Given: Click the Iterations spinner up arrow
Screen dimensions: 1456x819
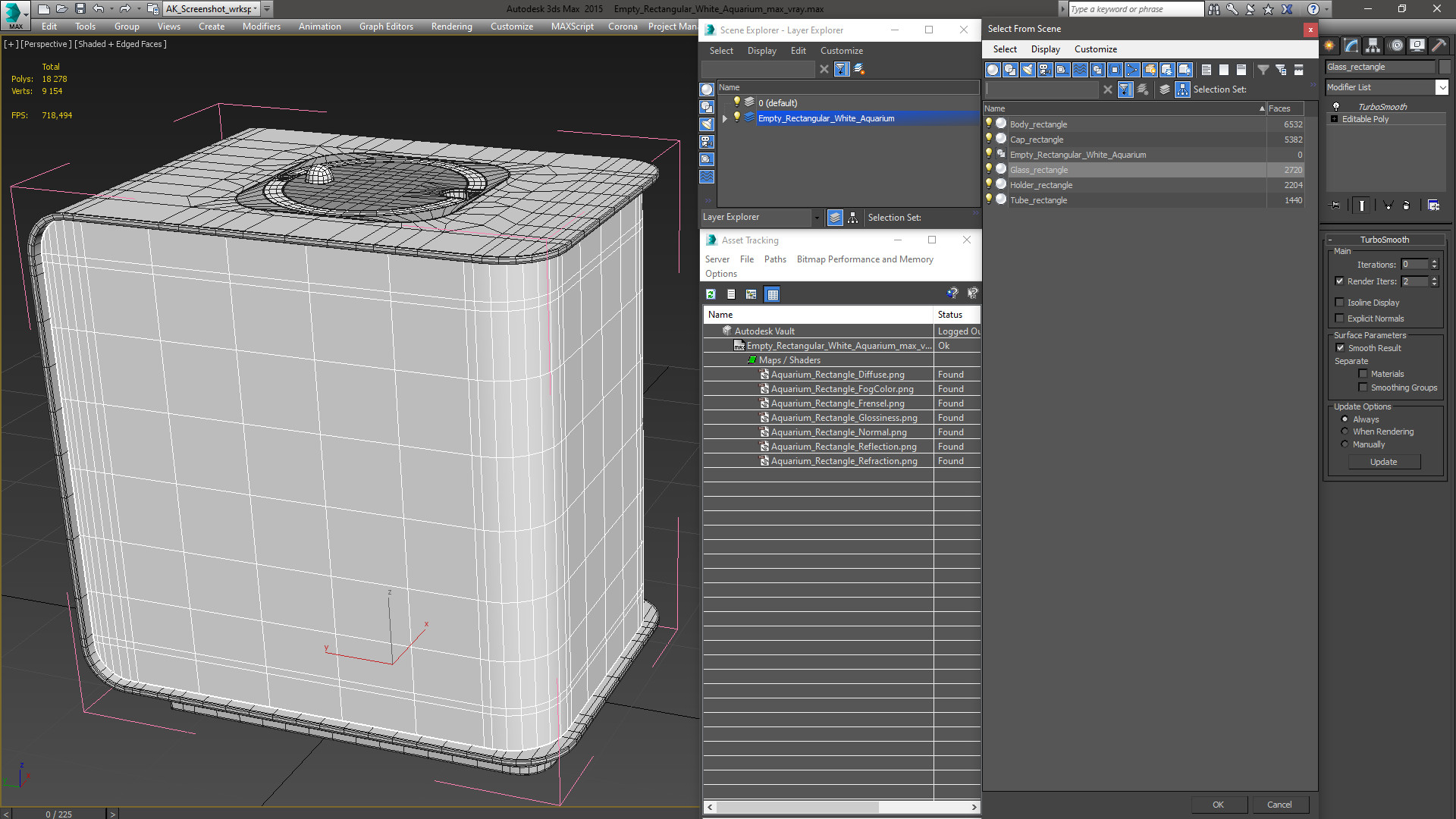Looking at the screenshot, I should click(1434, 262).
